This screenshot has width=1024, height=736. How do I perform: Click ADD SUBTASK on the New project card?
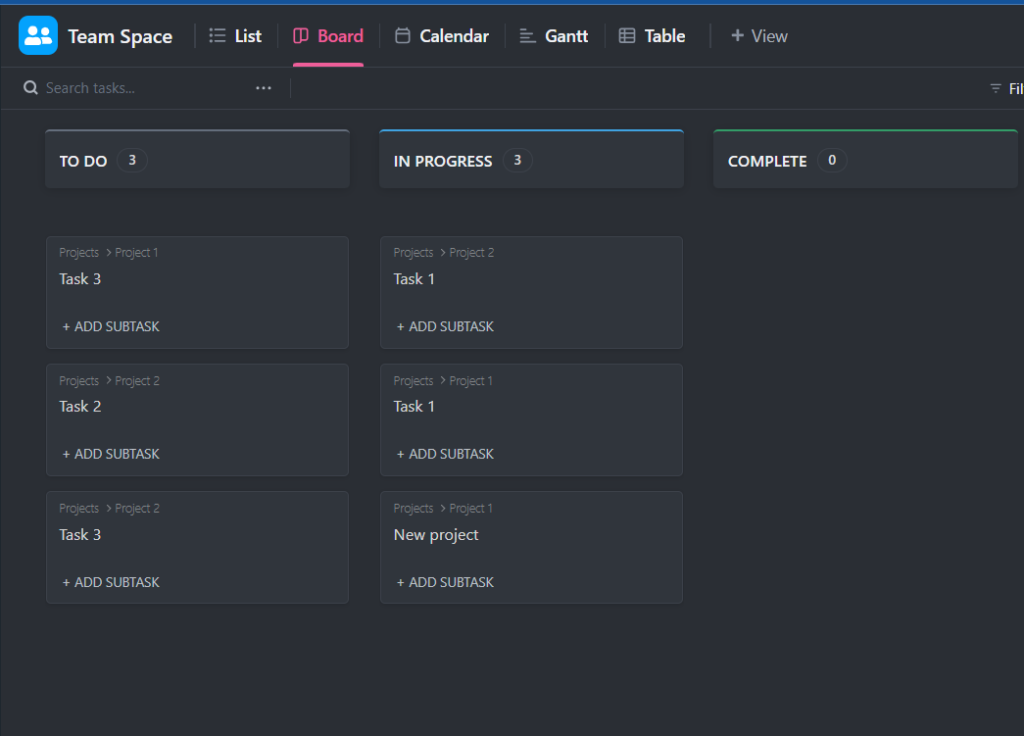point(445,581)
